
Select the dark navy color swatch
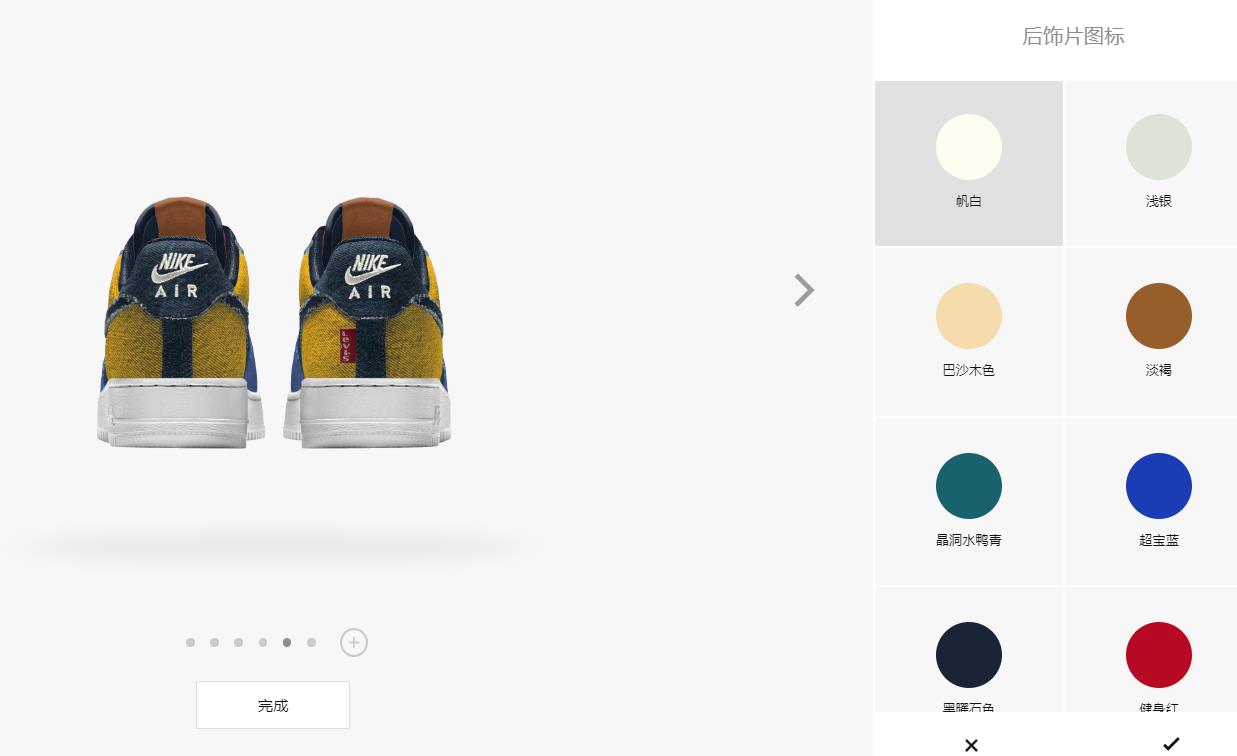click(x=969, y=655)
